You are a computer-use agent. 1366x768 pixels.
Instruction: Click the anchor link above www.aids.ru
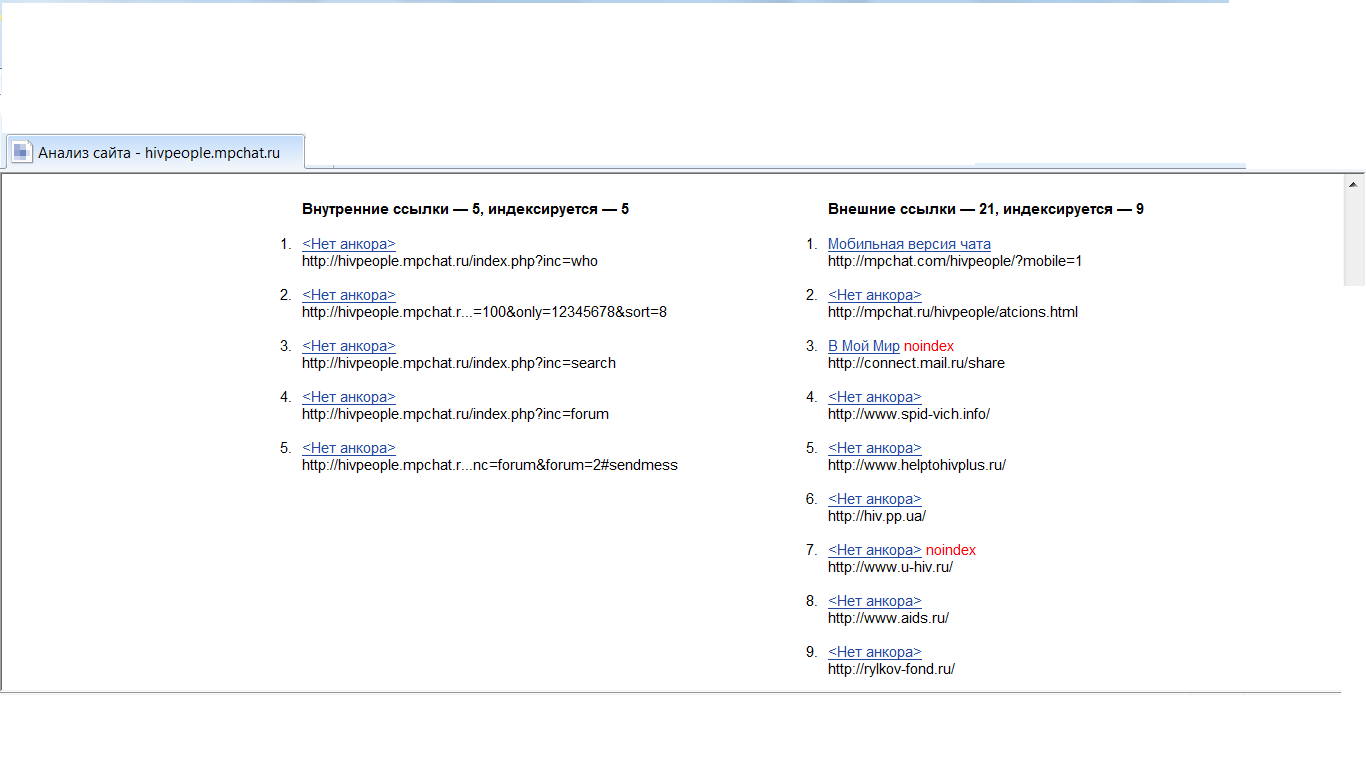click(x=874, y=601)
